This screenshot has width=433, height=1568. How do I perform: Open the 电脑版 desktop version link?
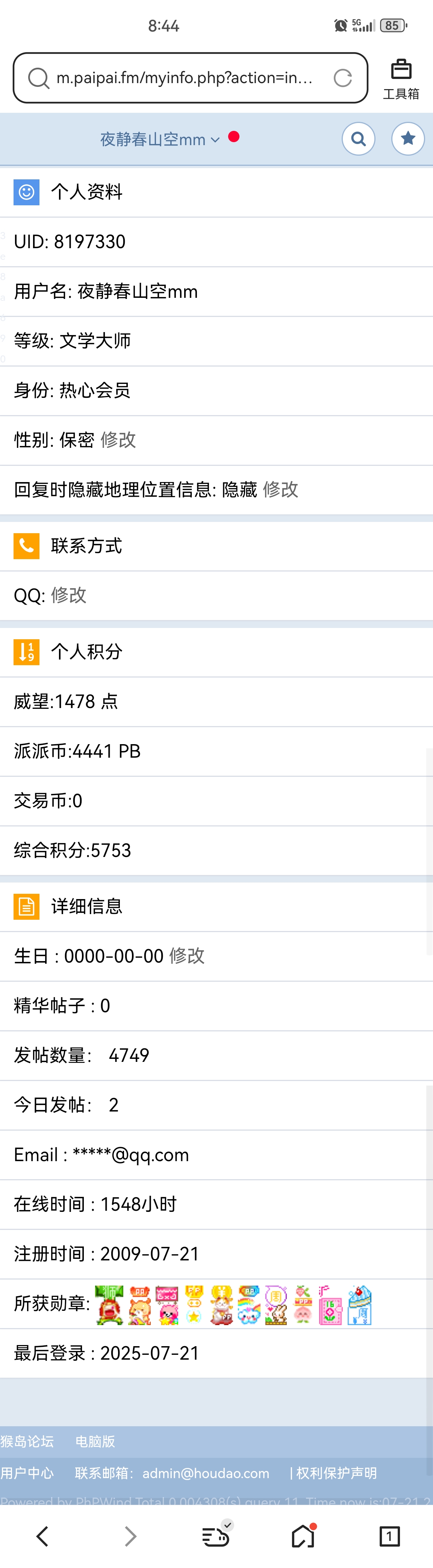[x=95, y=1441]
